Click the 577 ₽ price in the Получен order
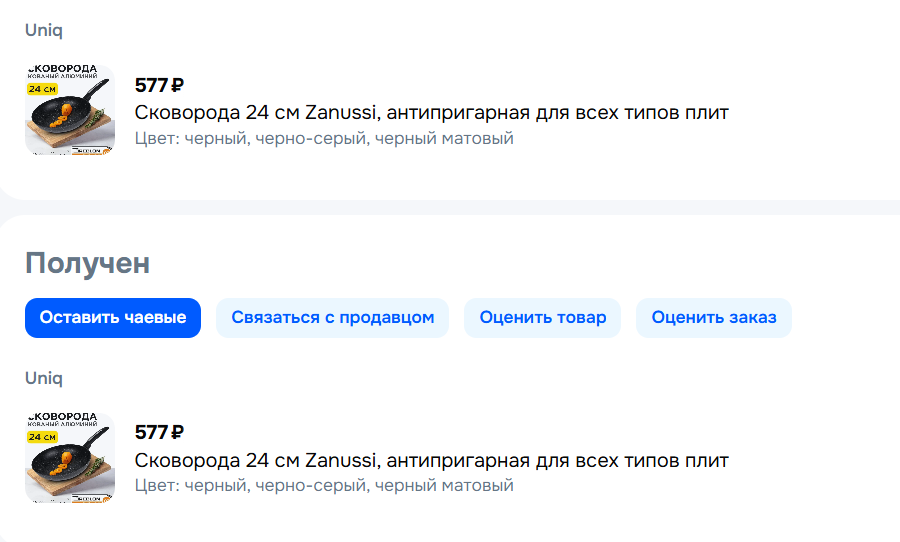 pos(159,432)
